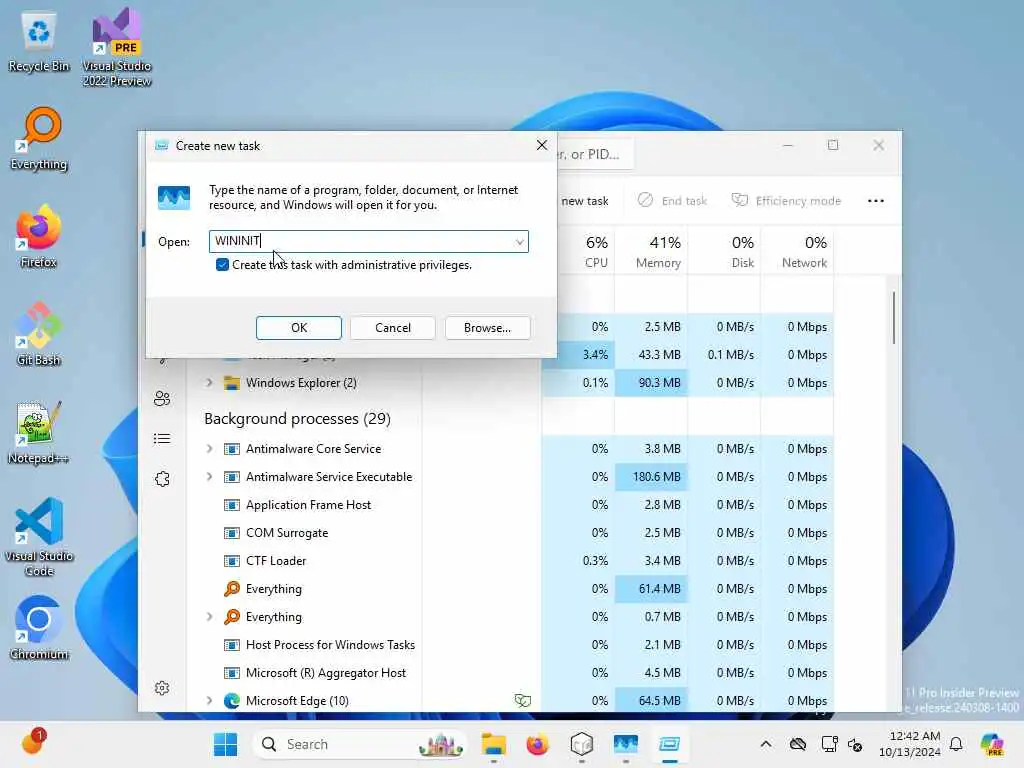The height and width of the screenshot is (768, 1024).
Task: Open Task Manager Users sidebar icon
Action: pyautogui.click(x=162, y=398)
